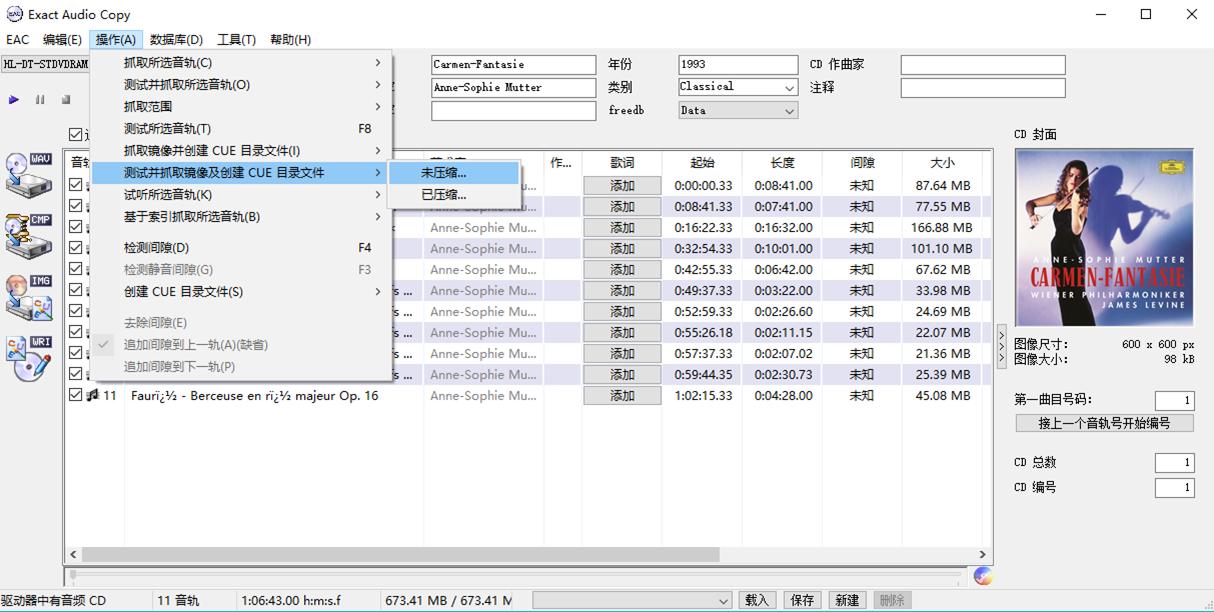1214x612 pixels.
Task: Select 检测间隙(D) menu entry
Action: tap(242, 247)
